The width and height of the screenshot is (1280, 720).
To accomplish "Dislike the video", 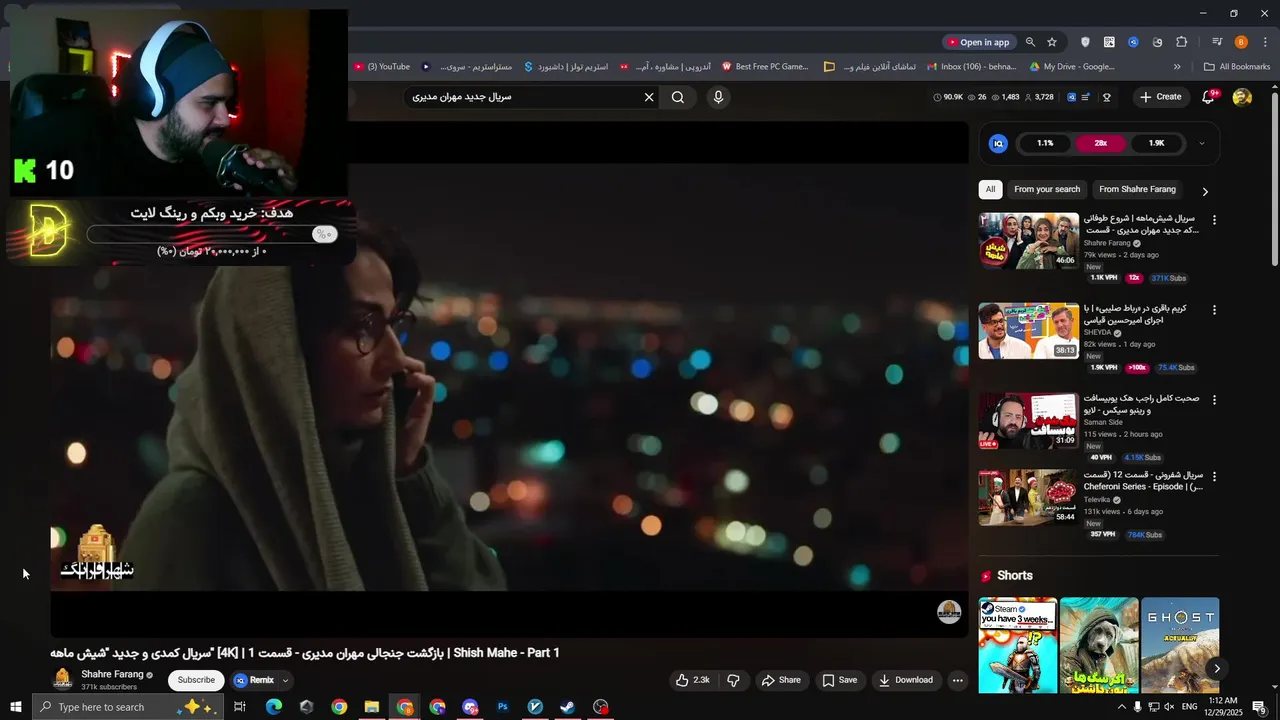I will click(x=733, y=680).
